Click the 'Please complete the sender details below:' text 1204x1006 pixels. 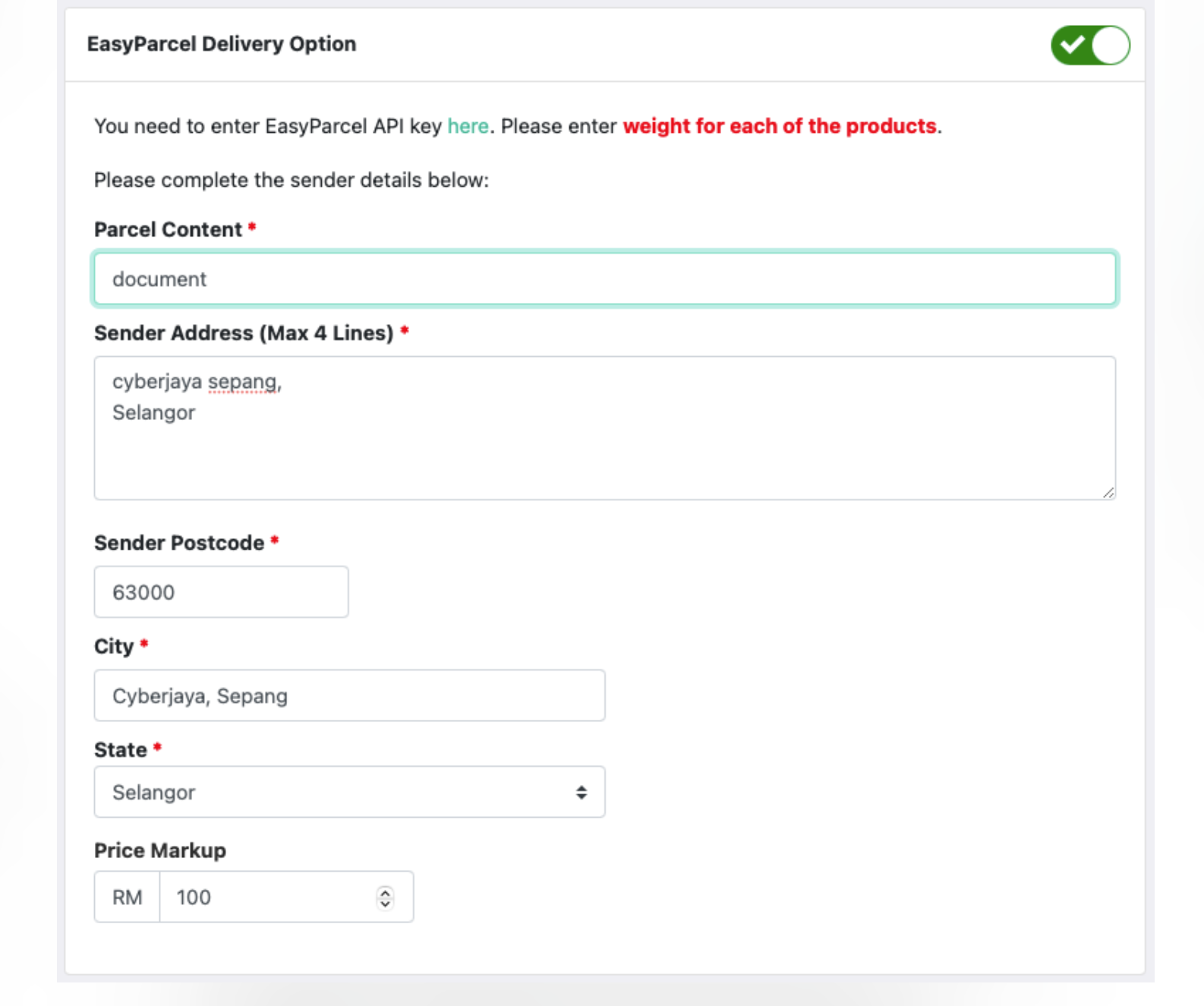[292, 180]
